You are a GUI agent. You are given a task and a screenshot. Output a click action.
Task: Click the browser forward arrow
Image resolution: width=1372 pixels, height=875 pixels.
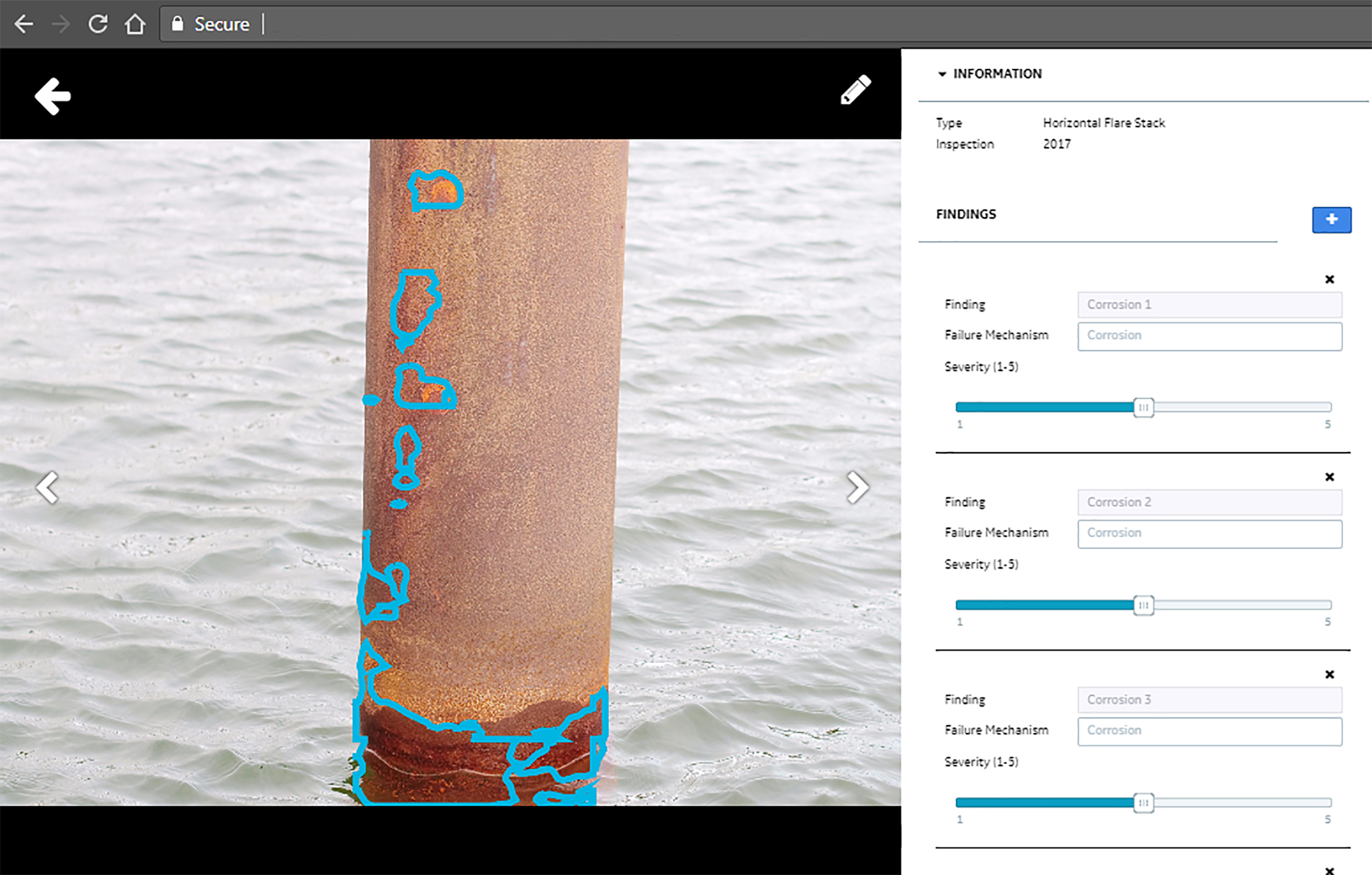tap(60, 24)
